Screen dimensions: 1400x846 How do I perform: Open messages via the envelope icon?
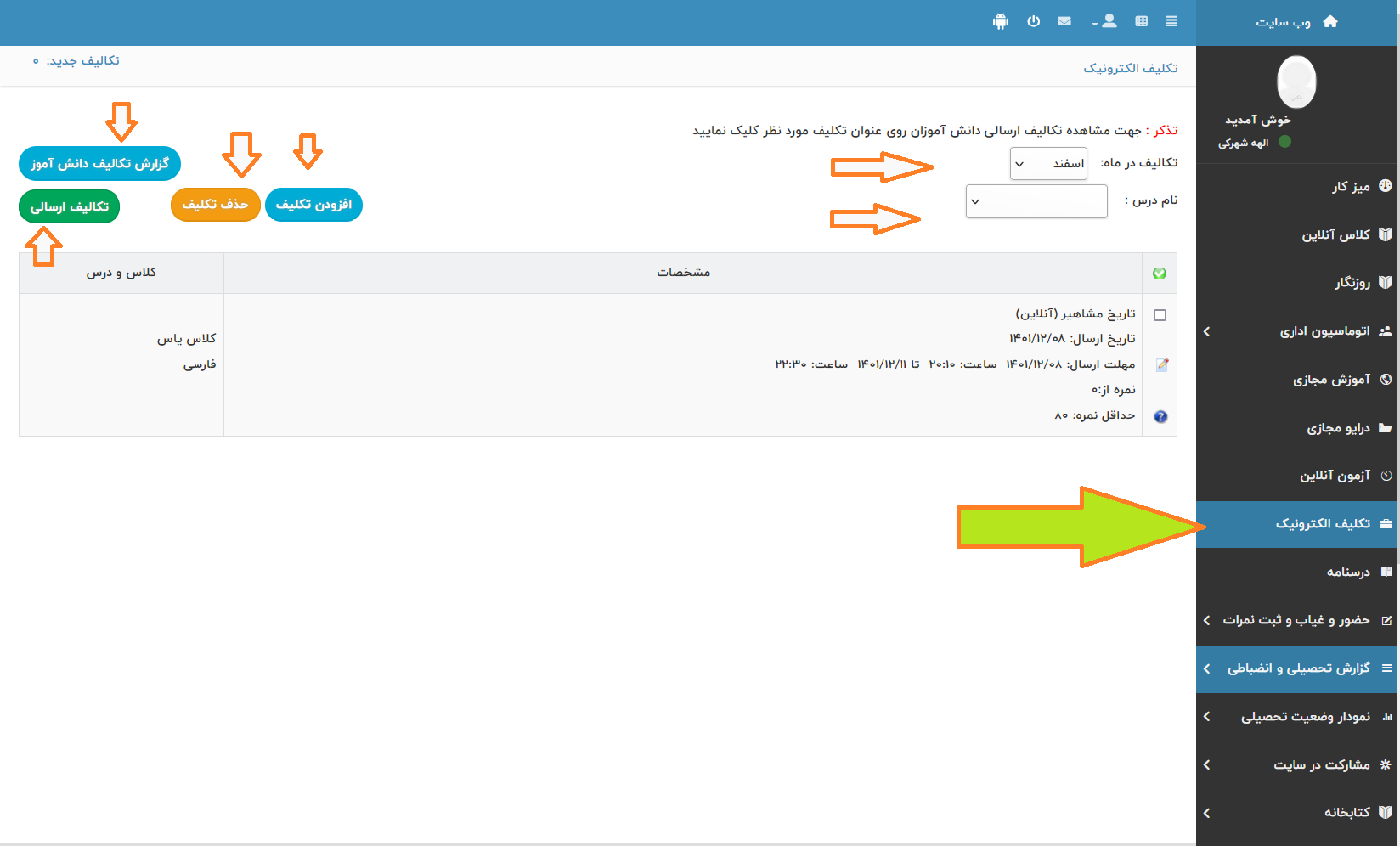[1064, 22]
